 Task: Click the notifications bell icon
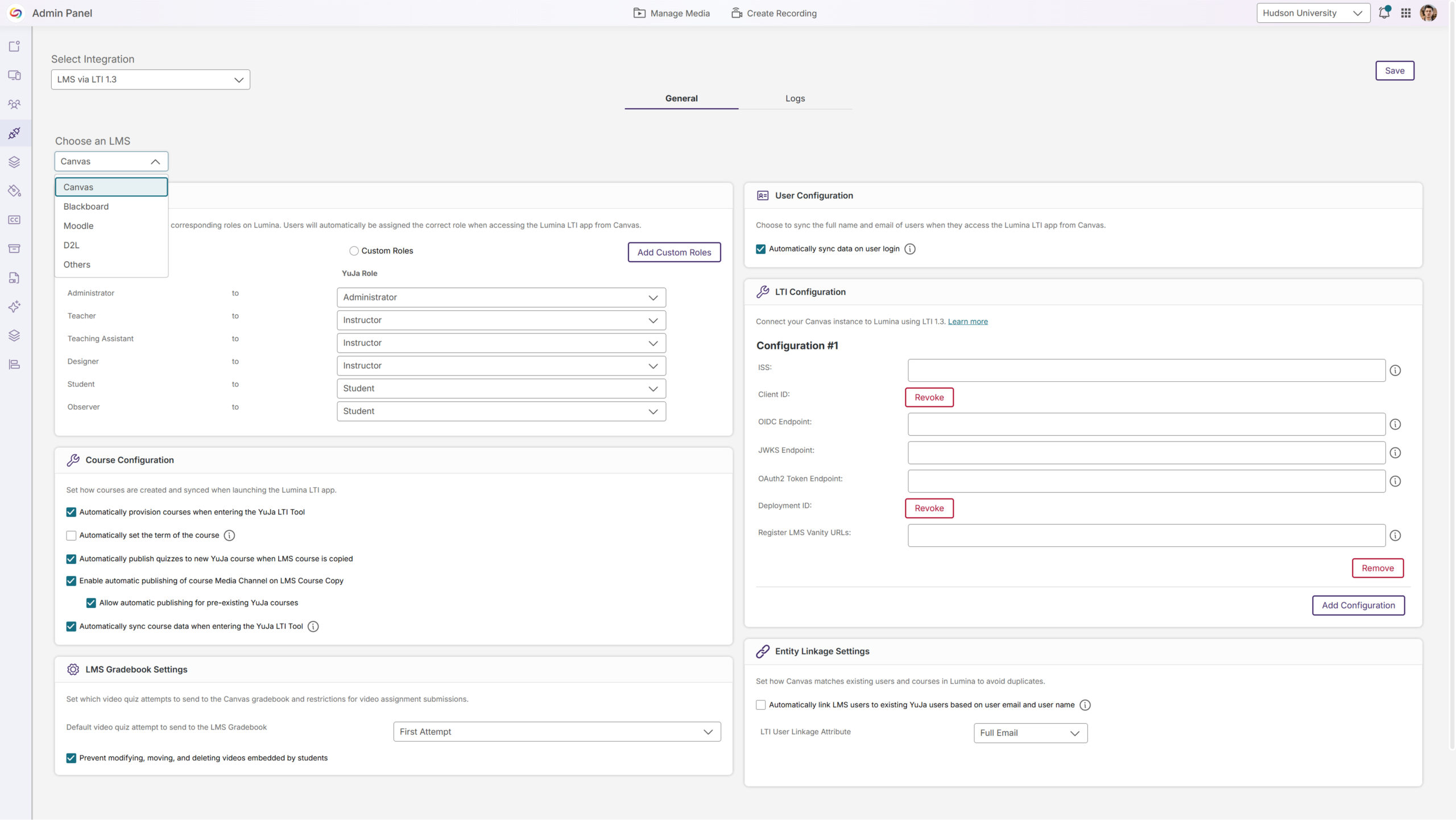tap(1384, 13)
